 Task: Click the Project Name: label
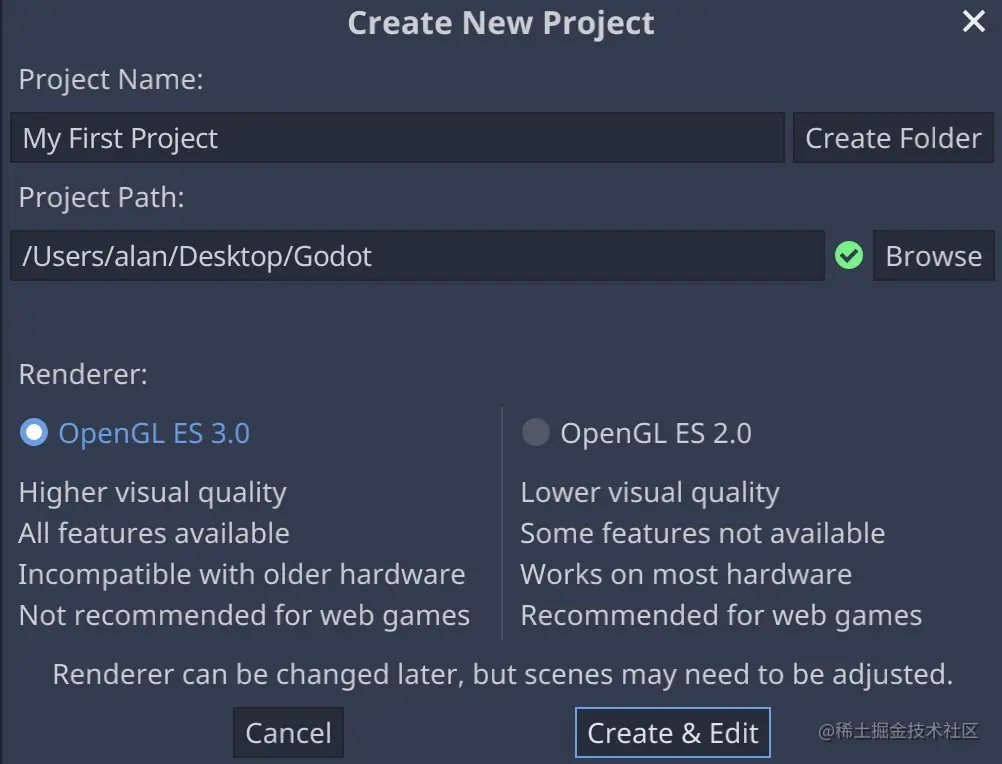click(x=111, y=79)
